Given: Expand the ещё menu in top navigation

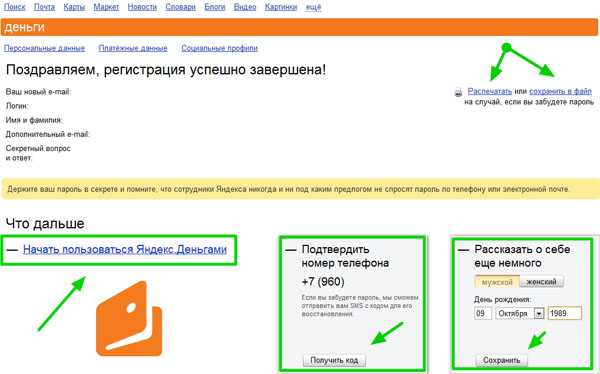Looking at the screenshot, I should [313, 7].
